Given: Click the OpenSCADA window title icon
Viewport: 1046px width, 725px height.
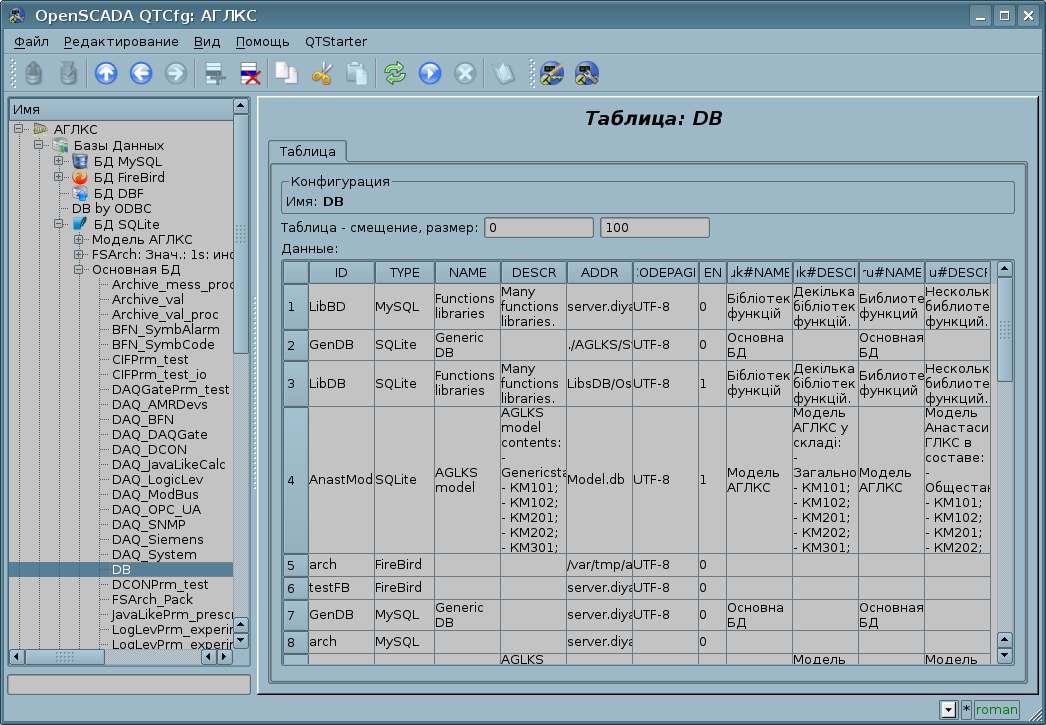Looking at the screenshot, I should tap(17, 15).
